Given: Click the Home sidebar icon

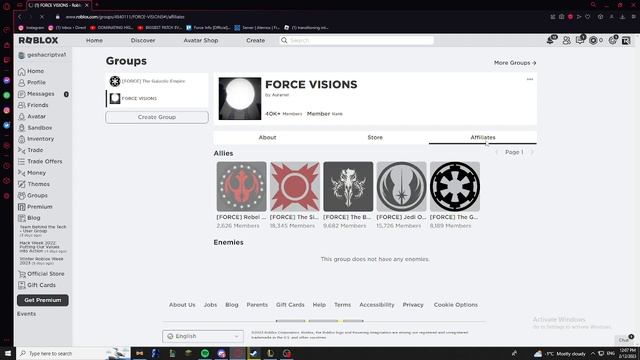Looking at the screenshot, I should (x=22, y=71).
